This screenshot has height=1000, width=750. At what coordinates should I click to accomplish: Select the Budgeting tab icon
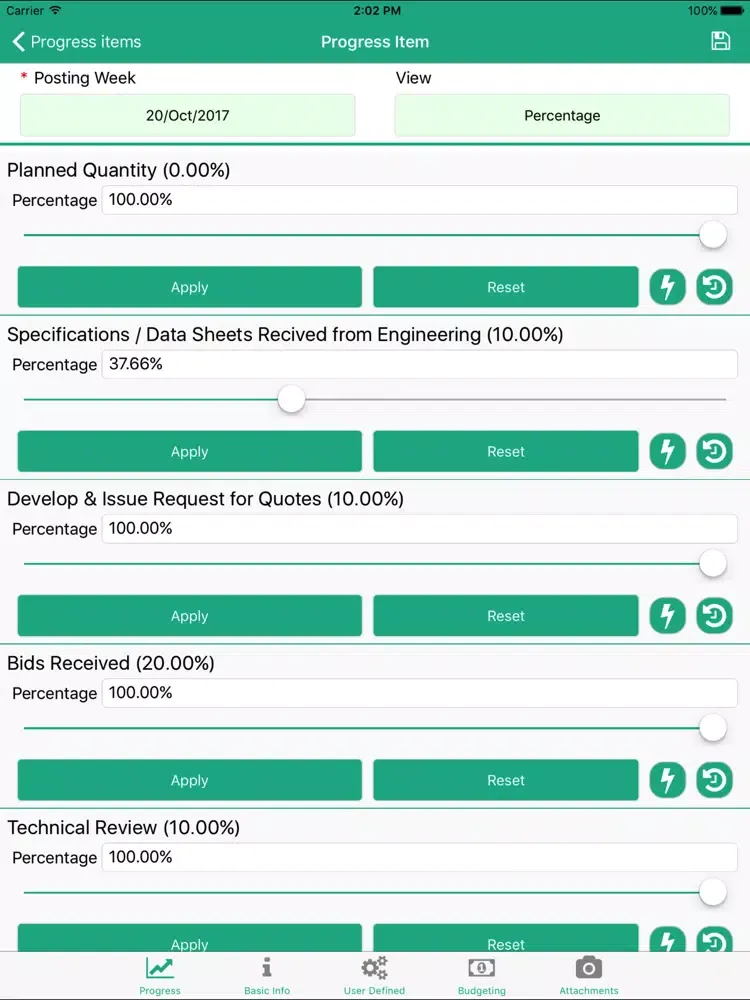coord(481,968)
